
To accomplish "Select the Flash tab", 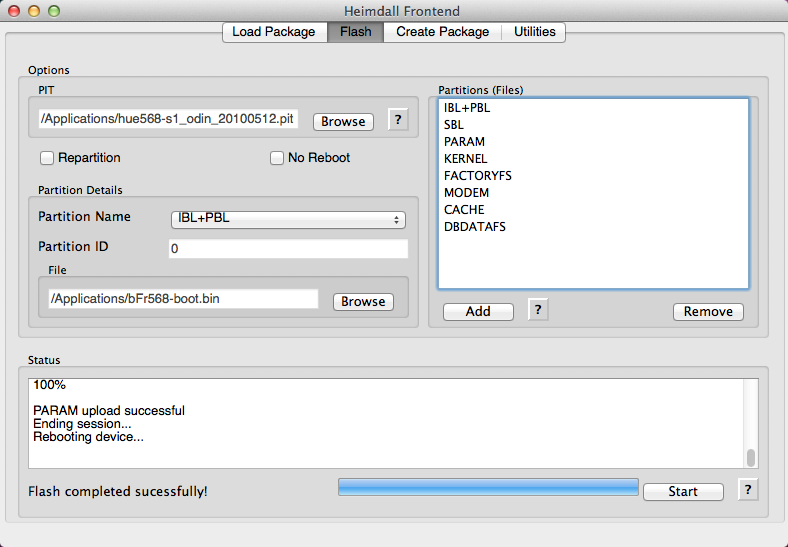I will (355, 32).
